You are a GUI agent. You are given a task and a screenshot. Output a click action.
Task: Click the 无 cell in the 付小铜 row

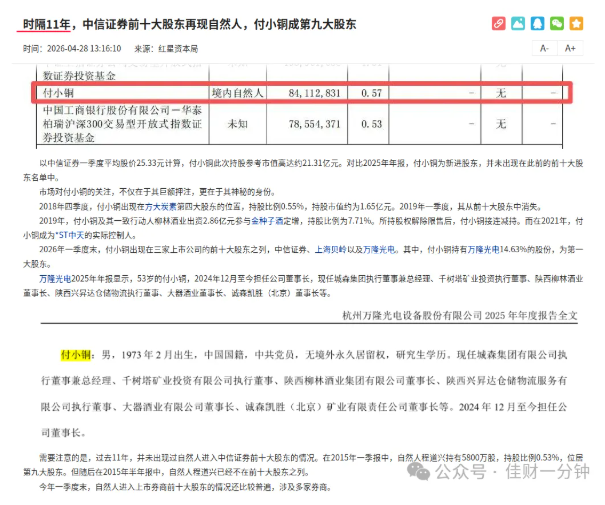[501, 93]
